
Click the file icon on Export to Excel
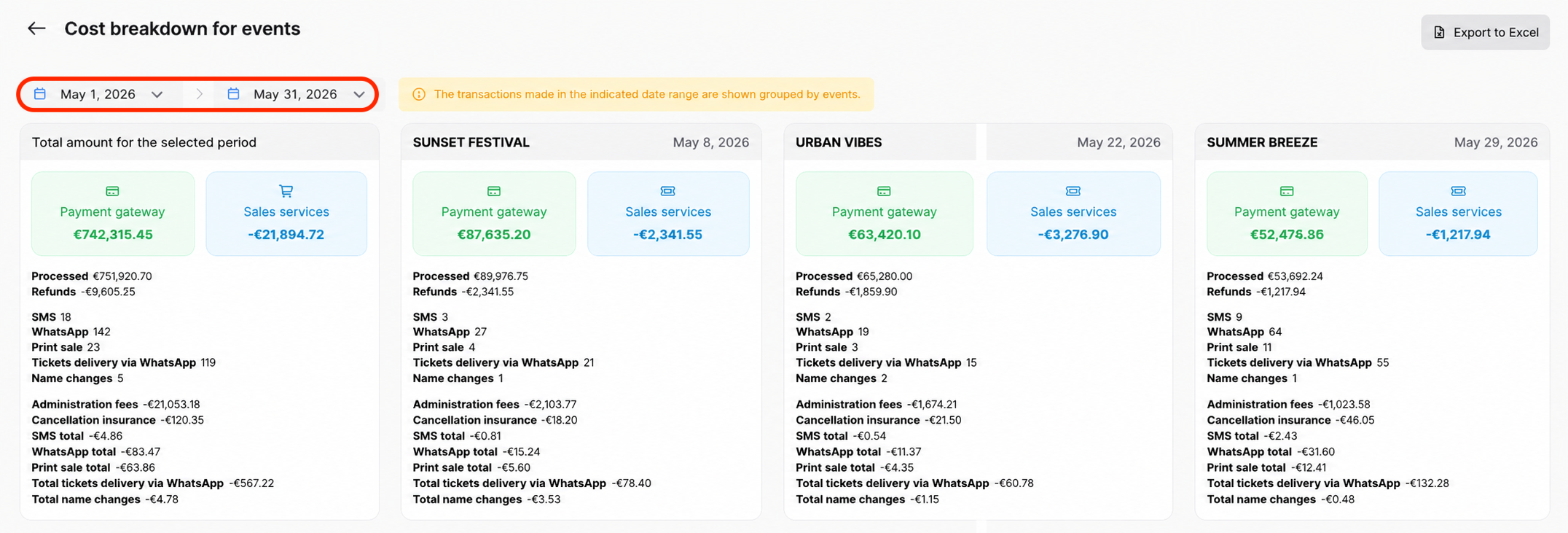point(1439,32)
